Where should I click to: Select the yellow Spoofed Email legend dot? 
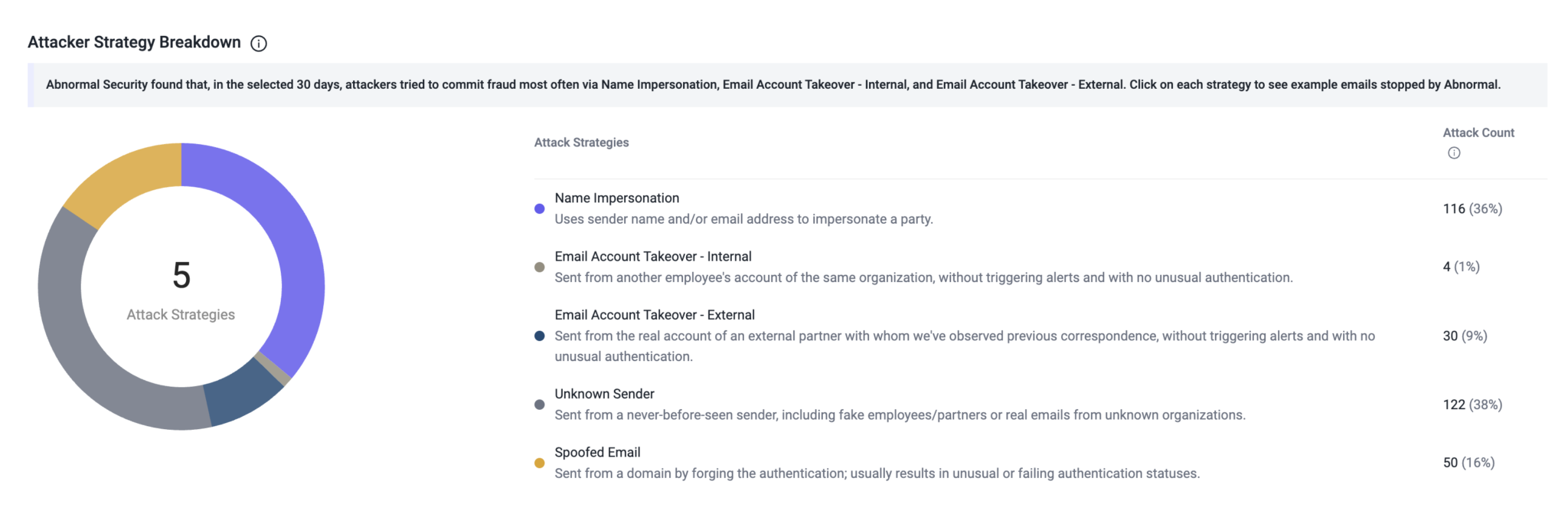pos(540,463)
